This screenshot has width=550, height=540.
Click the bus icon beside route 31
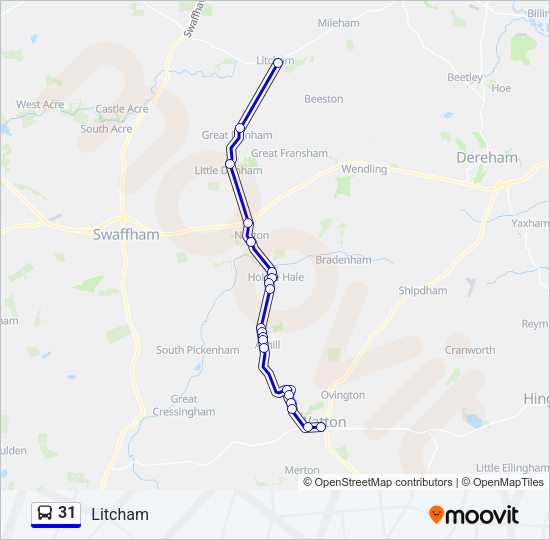point(45,513)
